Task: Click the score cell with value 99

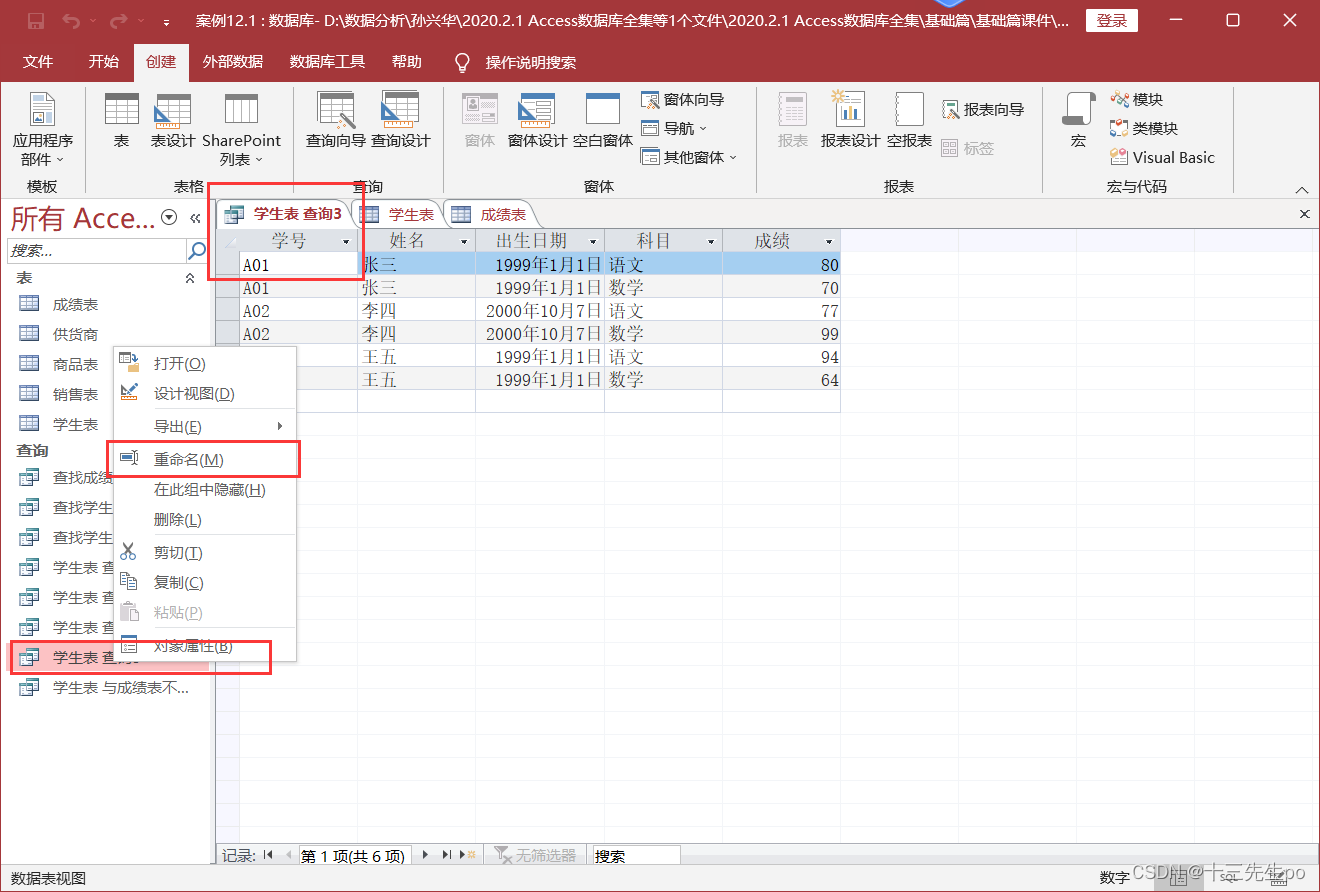Action: pyautogui.click(x=781, y=334)
